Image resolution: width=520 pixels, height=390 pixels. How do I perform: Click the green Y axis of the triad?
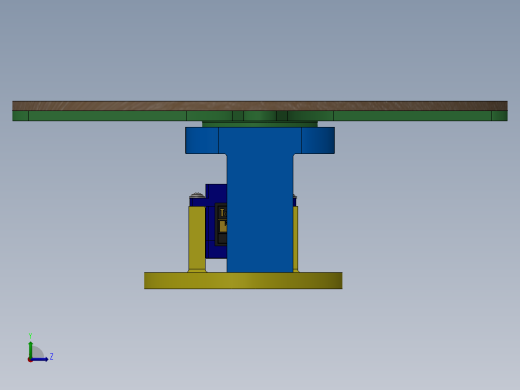pos(31,349)
